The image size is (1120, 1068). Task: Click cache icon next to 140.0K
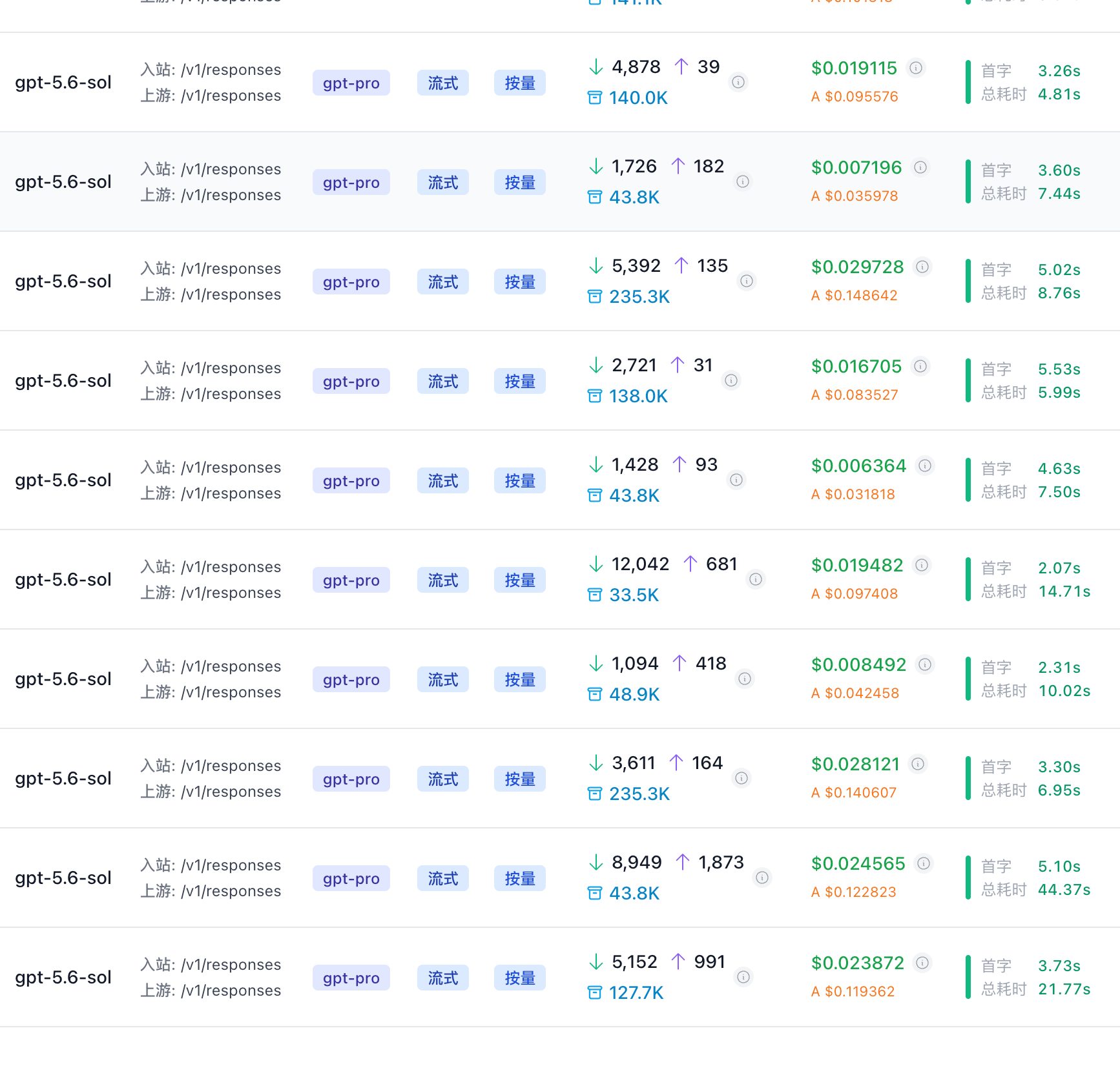(x=595, y=98)
